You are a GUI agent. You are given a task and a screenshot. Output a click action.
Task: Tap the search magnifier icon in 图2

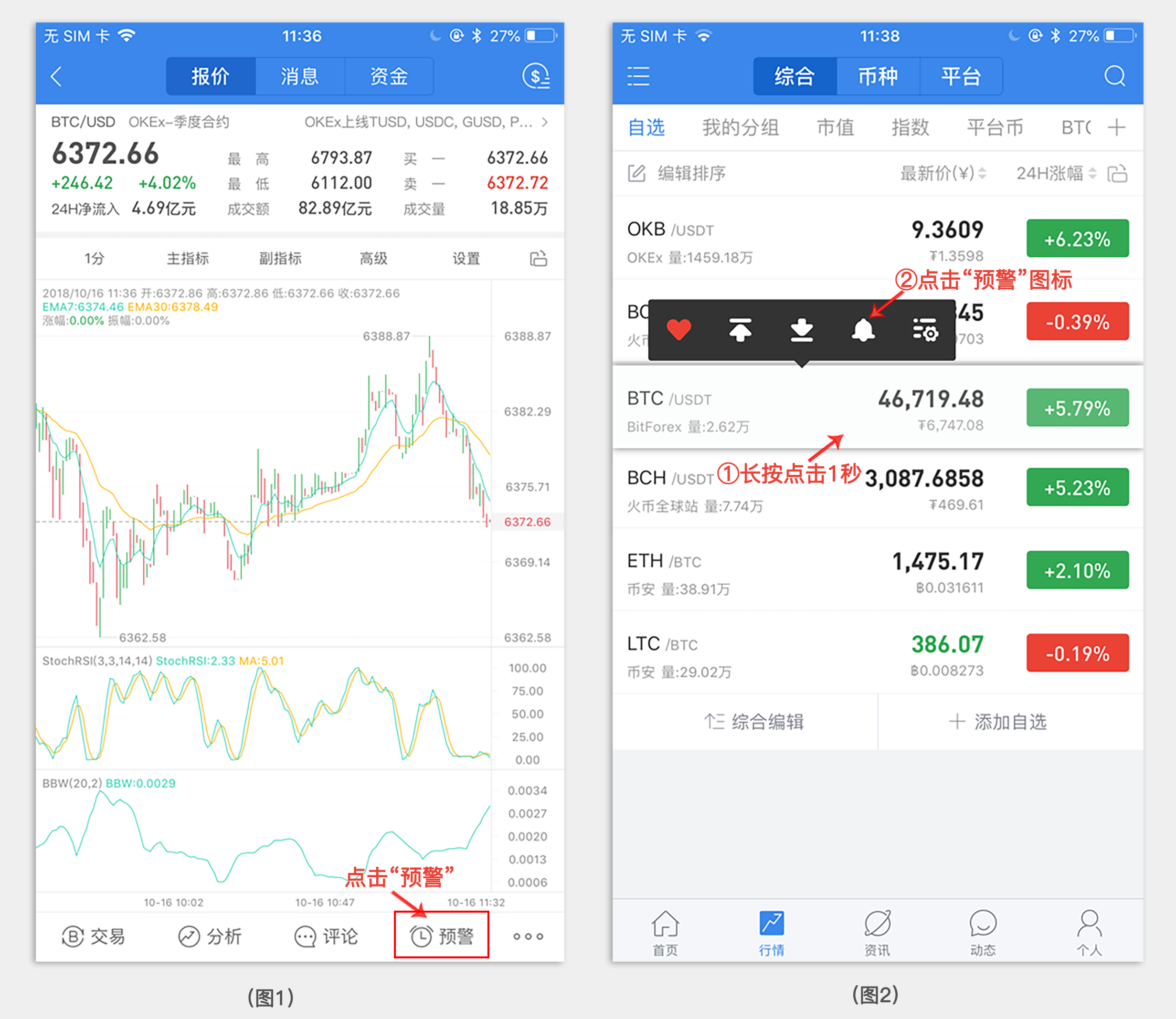coord(1114,76)
